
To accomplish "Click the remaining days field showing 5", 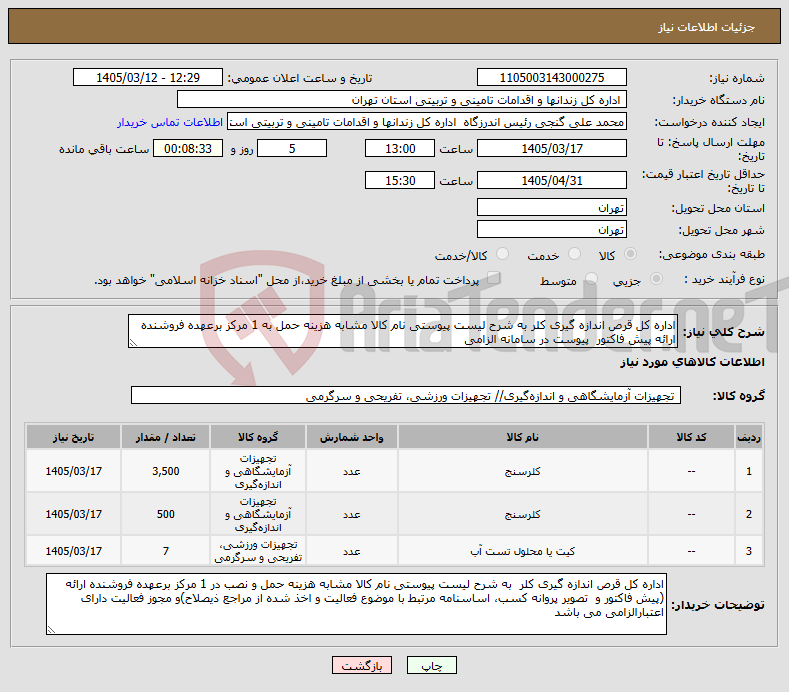I will 292,148.
